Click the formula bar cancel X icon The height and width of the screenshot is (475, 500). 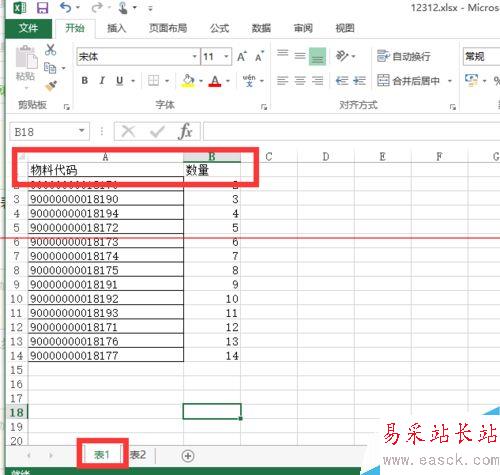(128, 132)
